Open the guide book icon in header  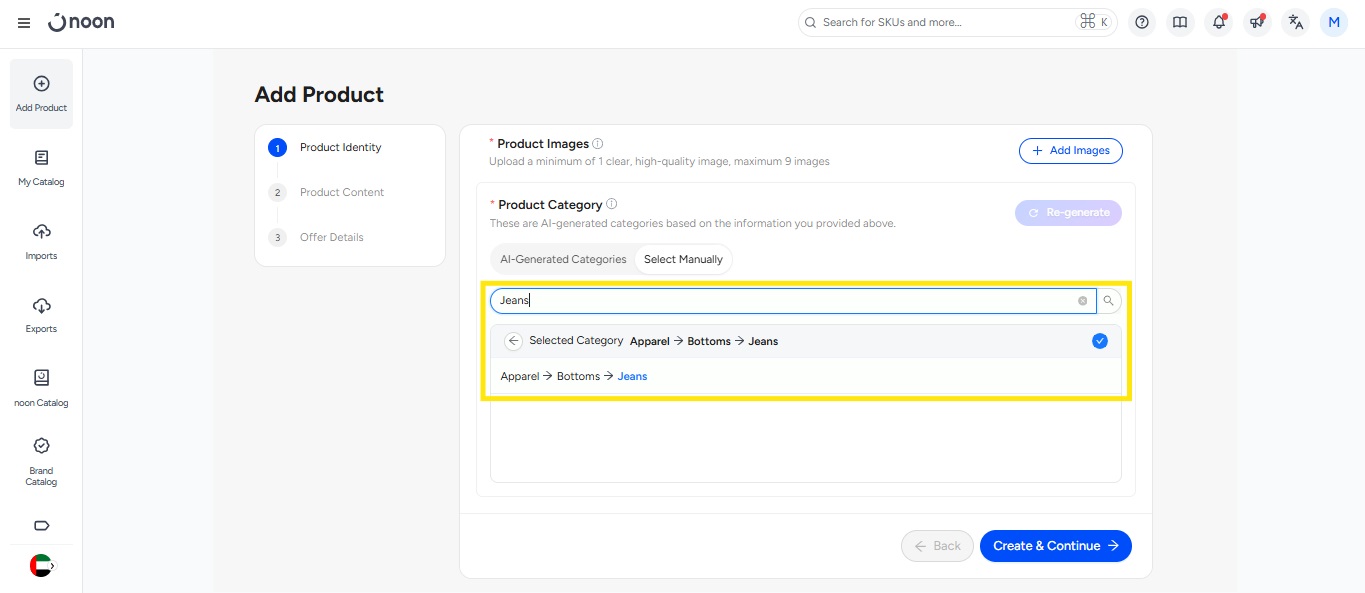[1180, 22]
